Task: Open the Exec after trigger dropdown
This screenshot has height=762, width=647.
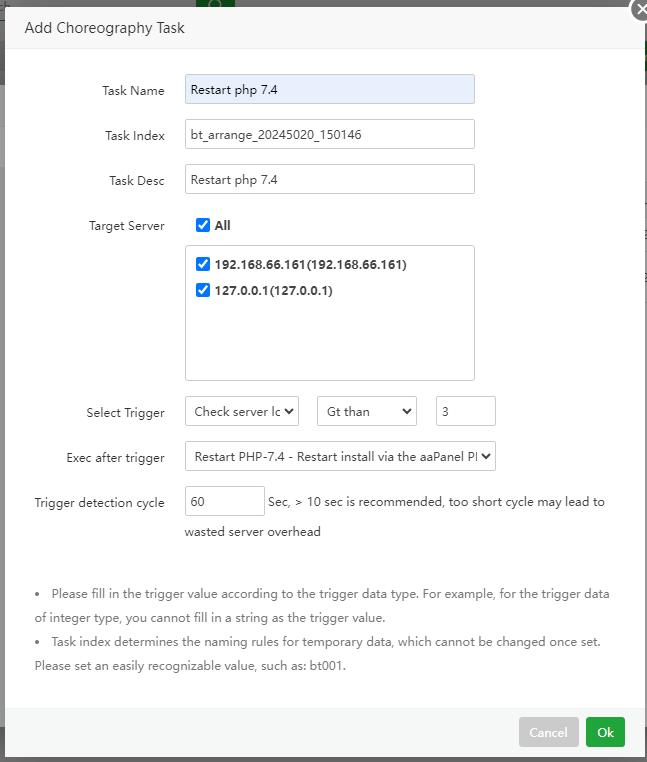Action: click(340, 457)
